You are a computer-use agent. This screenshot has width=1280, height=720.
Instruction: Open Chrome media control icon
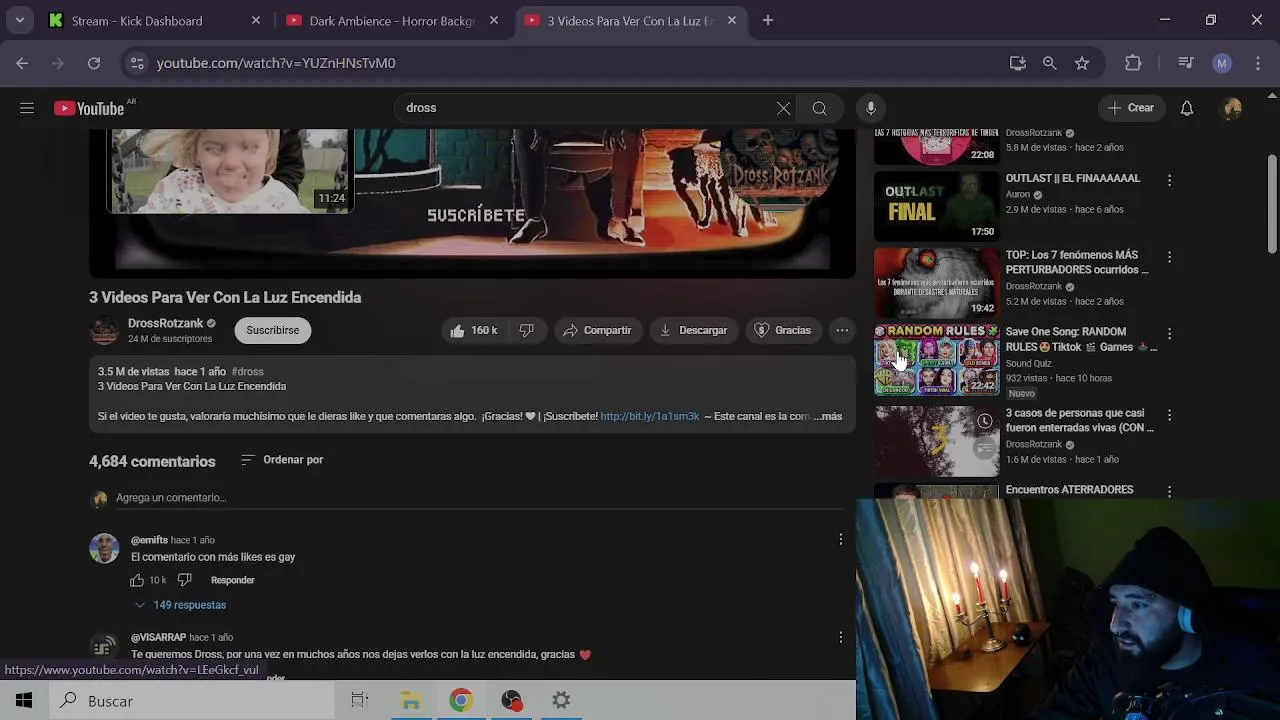tap(1186, 63)
